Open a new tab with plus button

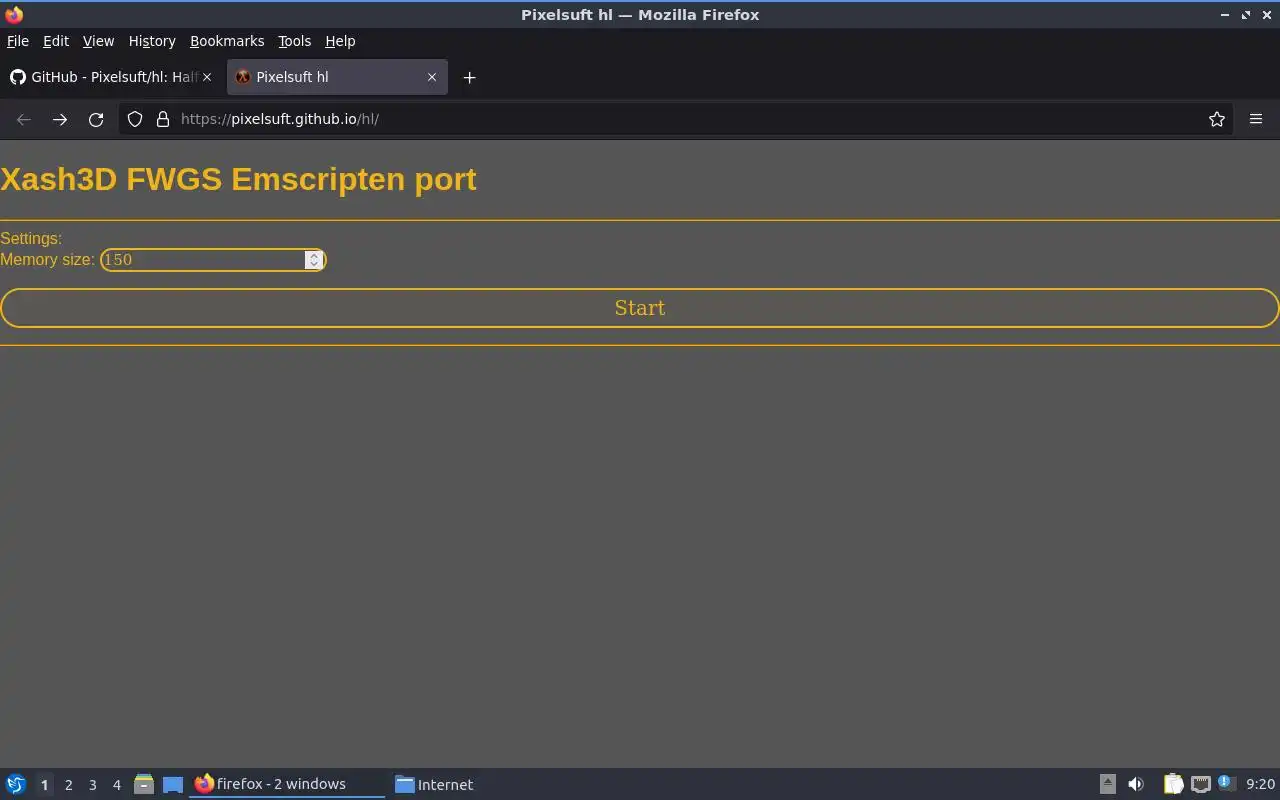pyautogui.click(x=469, y=77)
